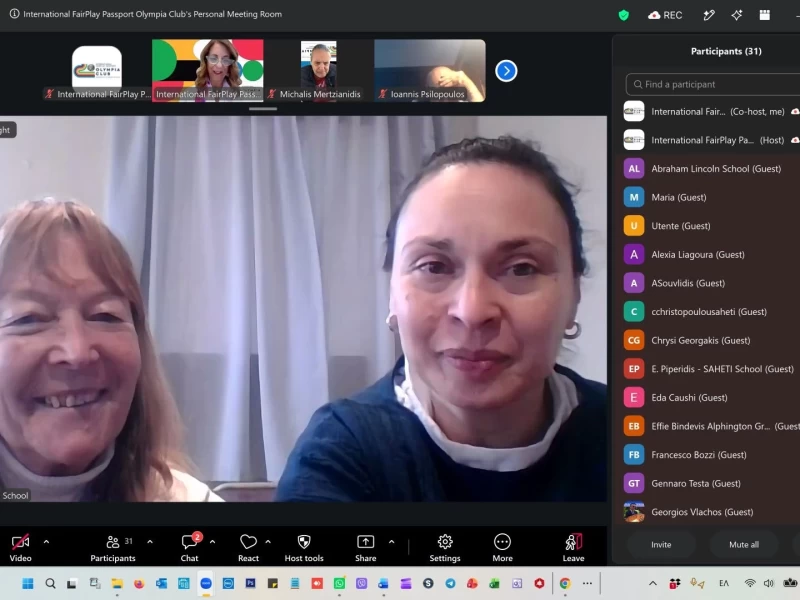Open WhatsApp from the taskbar
The height and width of the screenshot is (600, 800).
(339, 583)
